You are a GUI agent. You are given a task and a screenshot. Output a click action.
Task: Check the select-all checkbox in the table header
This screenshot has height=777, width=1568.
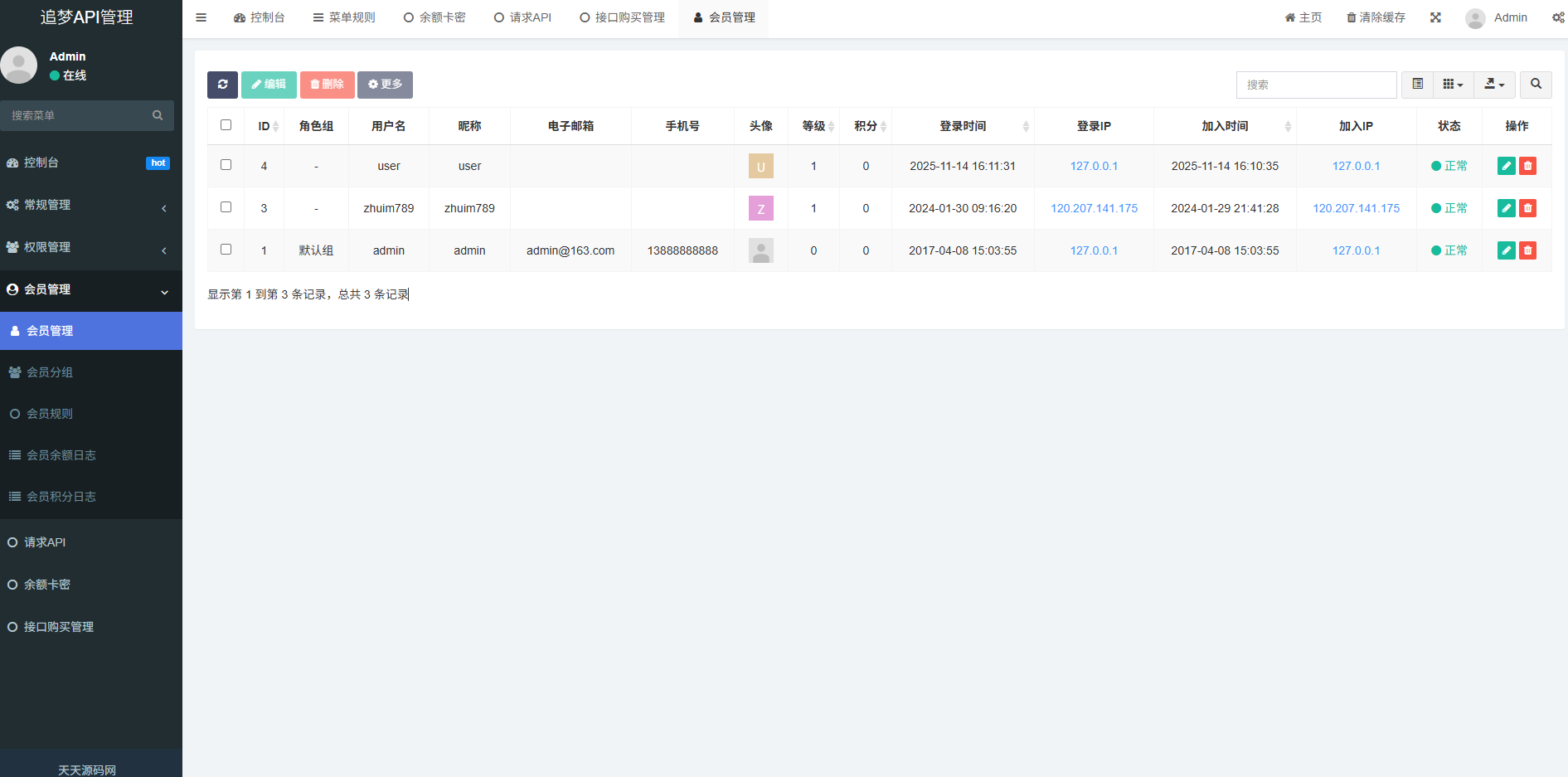226,124
